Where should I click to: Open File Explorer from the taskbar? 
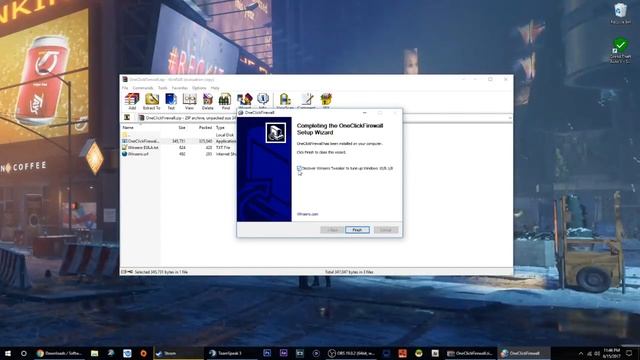(94, 353)
